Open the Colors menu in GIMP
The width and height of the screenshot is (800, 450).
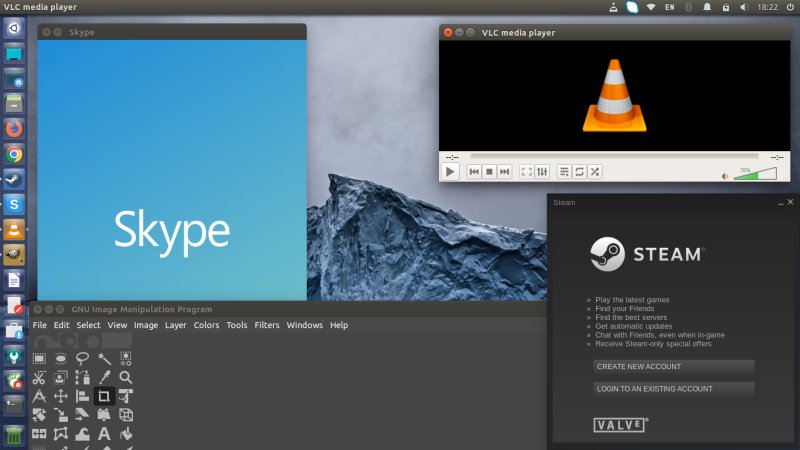coord(206,325)
